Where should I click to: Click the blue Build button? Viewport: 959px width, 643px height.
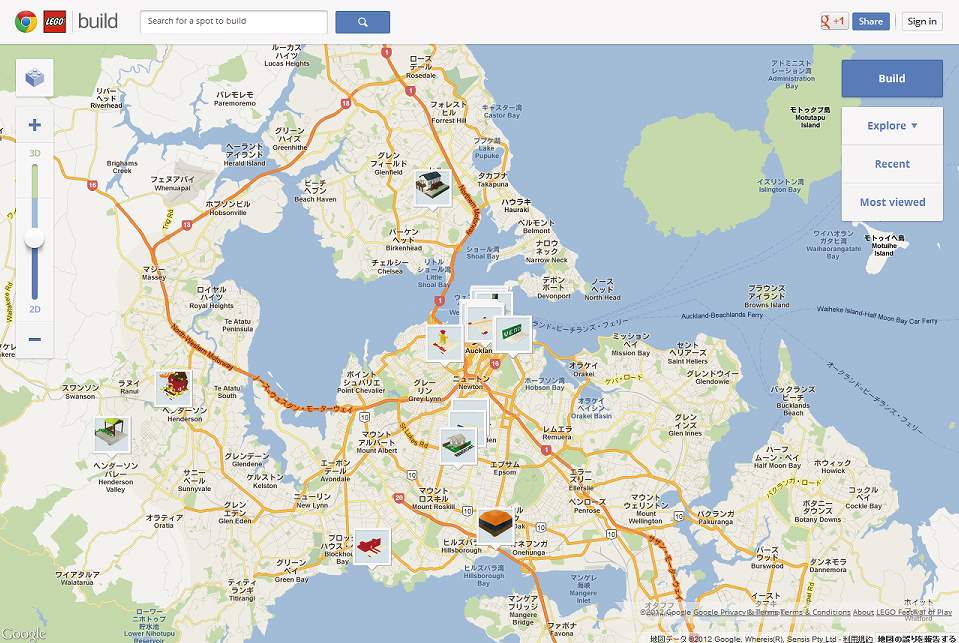pos(892,78)
